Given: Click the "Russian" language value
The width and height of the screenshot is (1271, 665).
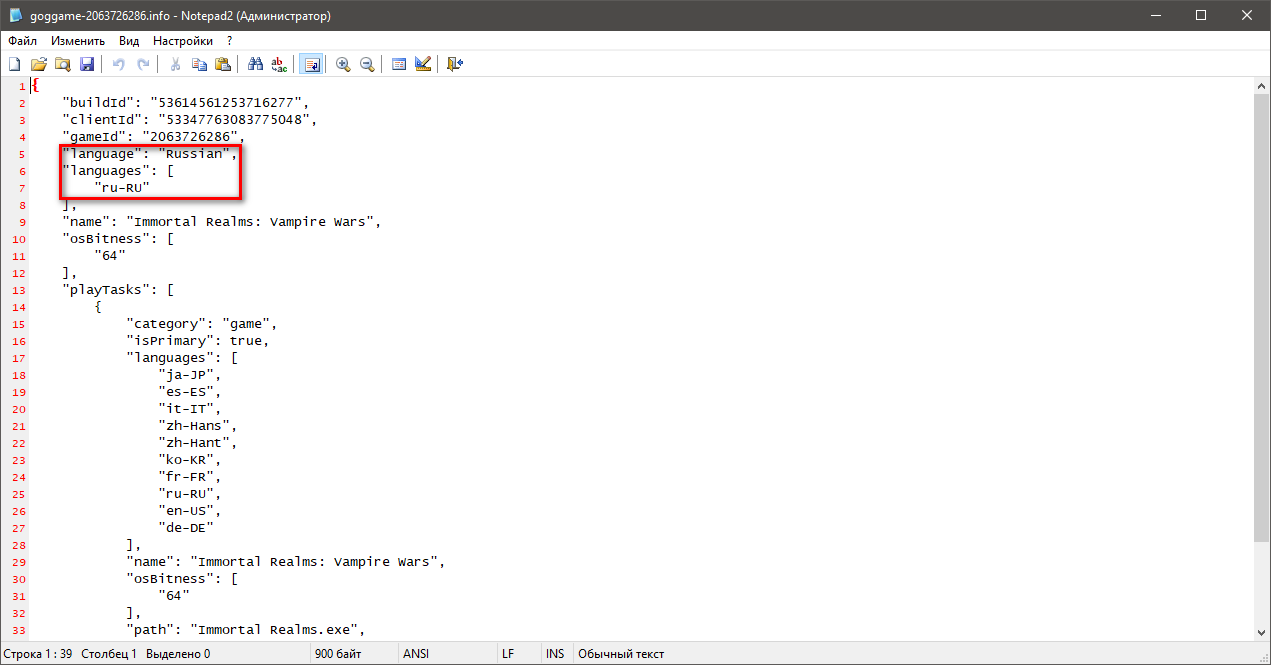Looking at the screenshot, I should (195, 153).
